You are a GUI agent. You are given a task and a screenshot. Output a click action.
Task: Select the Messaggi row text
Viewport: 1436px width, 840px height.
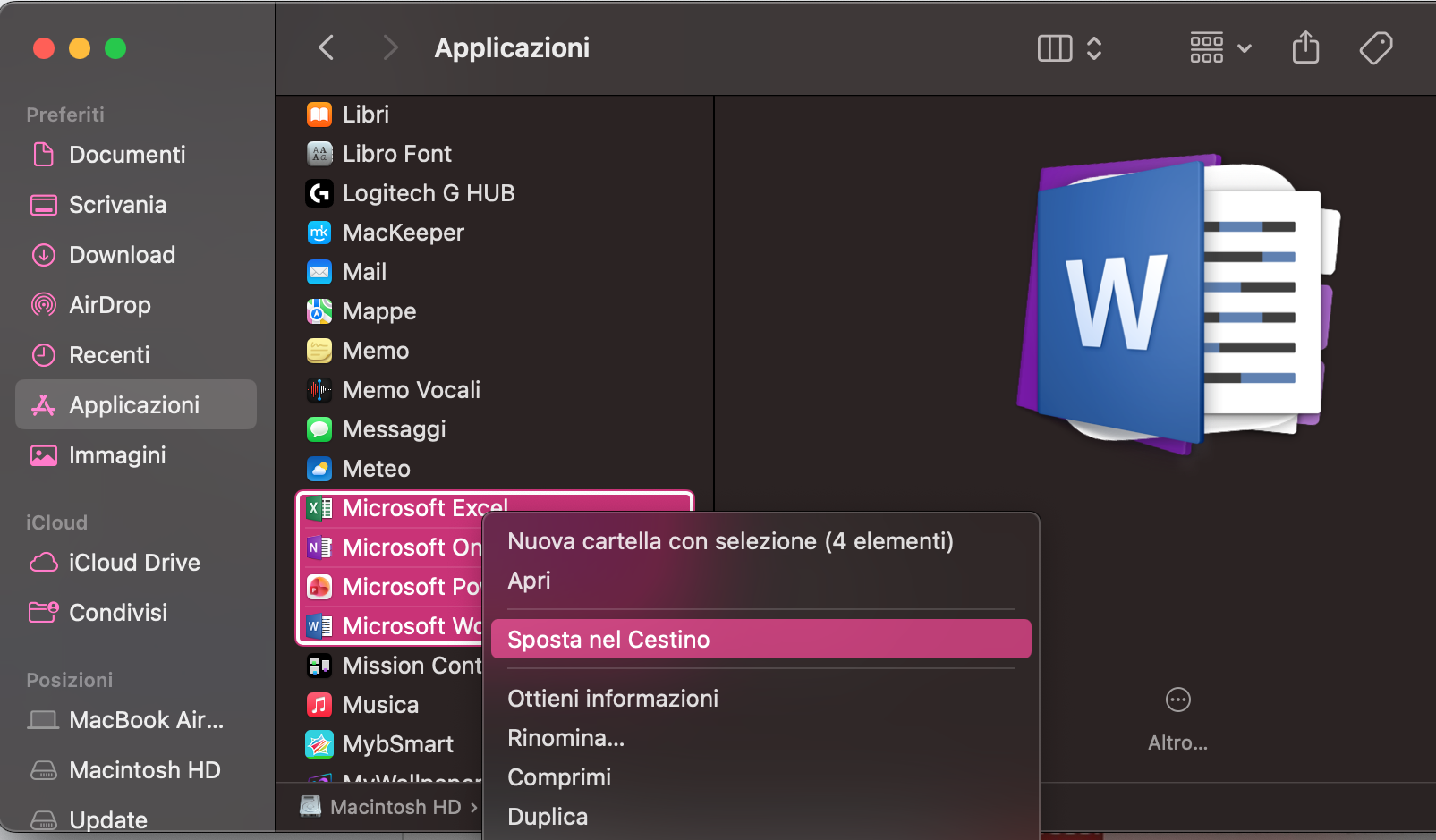tap(395, 430)
